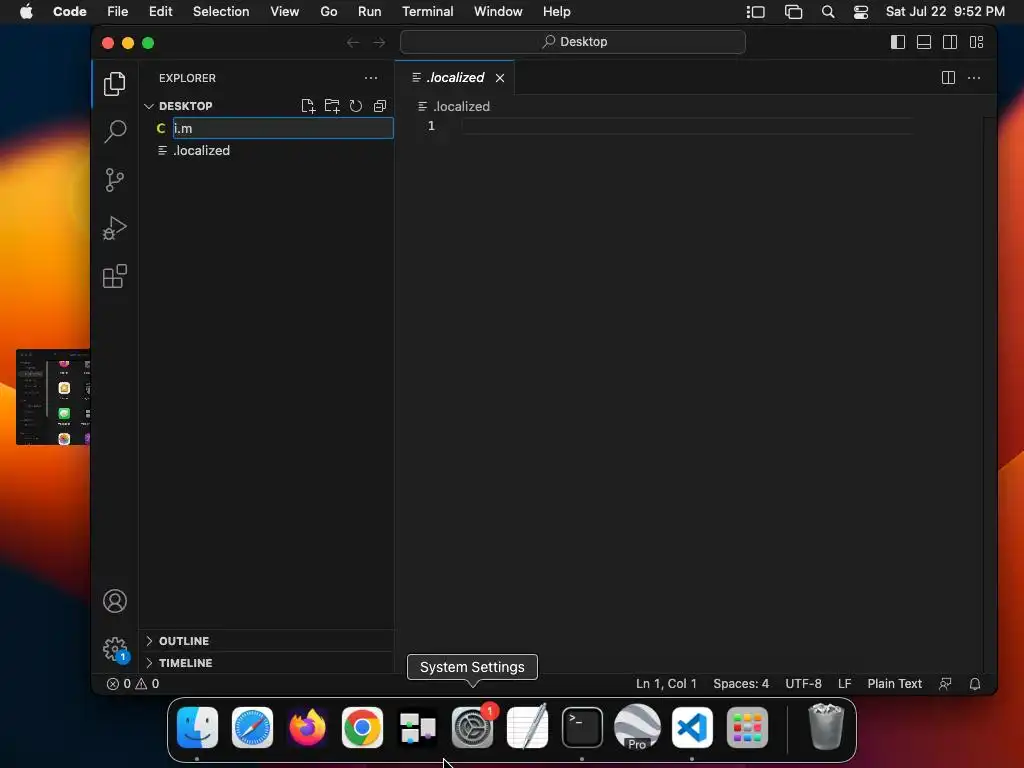Open Stage Manager in the menu bar

(756, 12)
